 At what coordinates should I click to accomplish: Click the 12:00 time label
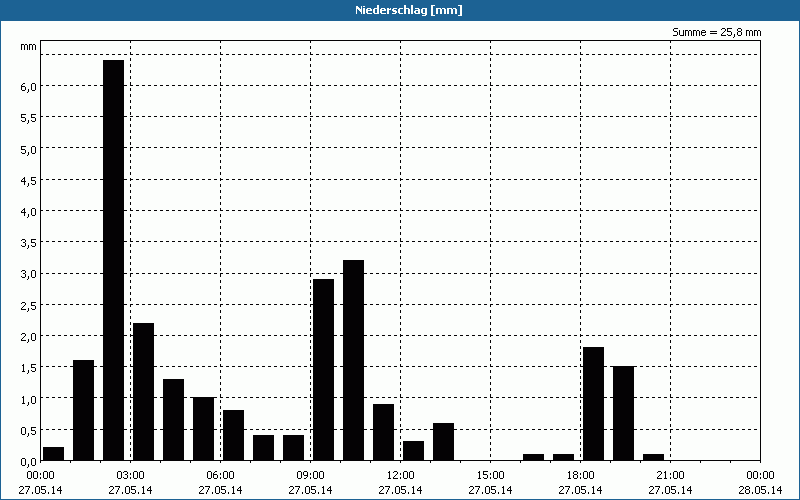pyautogui.click(x=401, y=476)
